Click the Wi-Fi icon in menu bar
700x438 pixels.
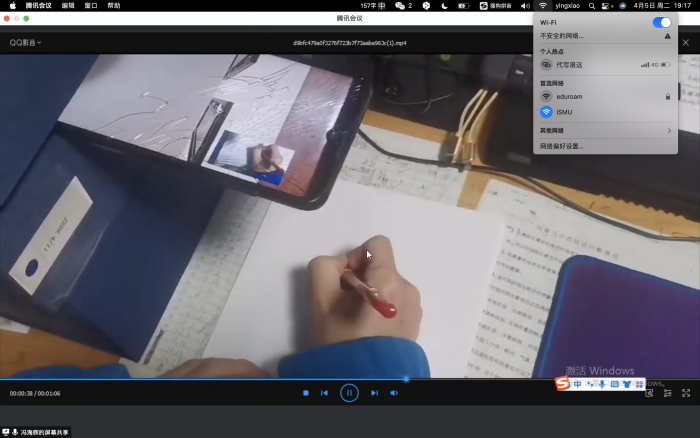(542, 6)
